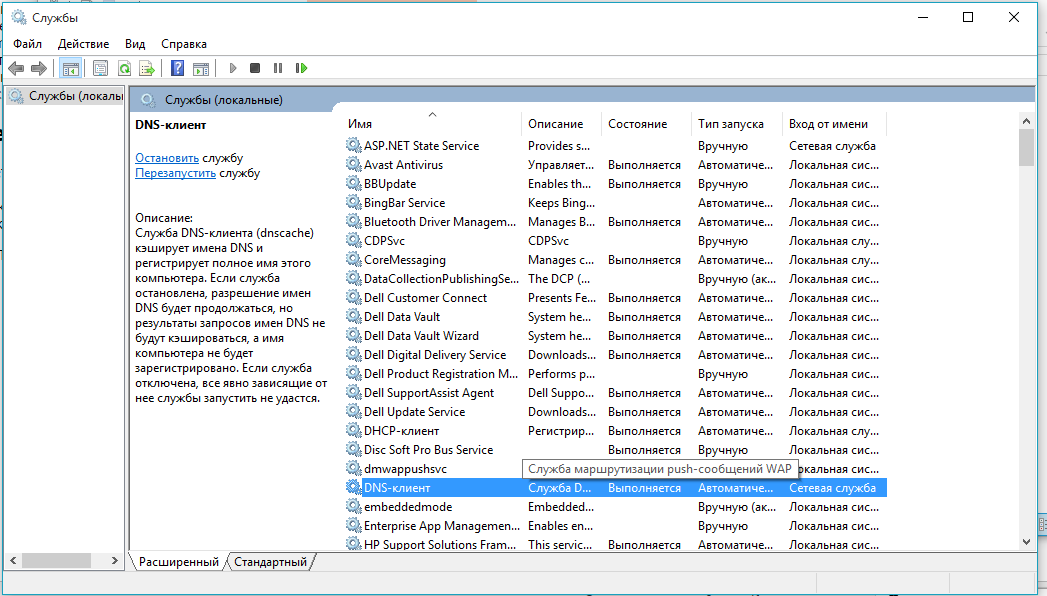
Task: Click gear icon of Dell Data Vault Wizard
Action: (353, 335)
